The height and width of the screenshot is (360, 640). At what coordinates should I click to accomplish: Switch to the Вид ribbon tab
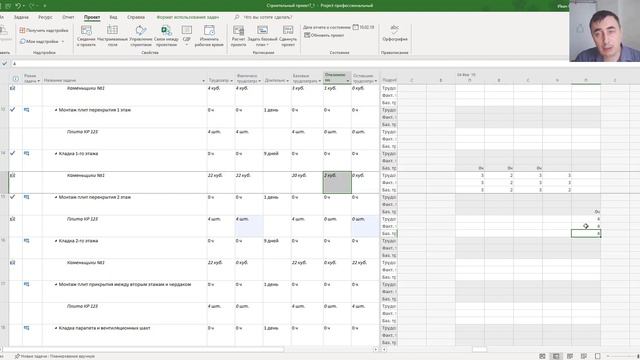[113, 17]
